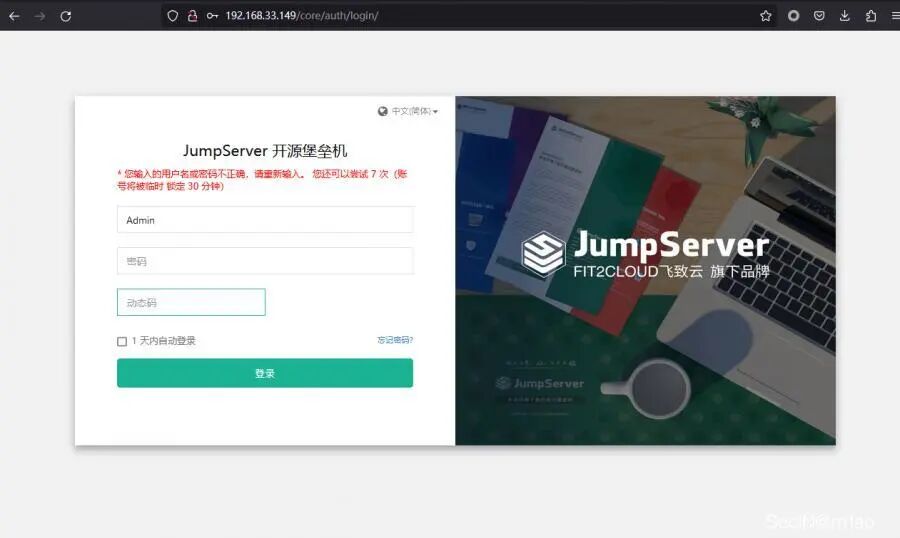Image resolution: width=900 pixels, height=538 pixels.
Task: Click the Pocket save icon
Action: 819,16
